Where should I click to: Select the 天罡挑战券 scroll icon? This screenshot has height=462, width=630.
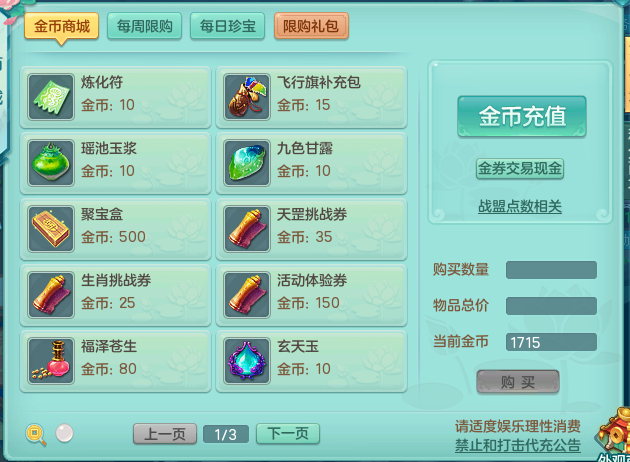[247, 229]
